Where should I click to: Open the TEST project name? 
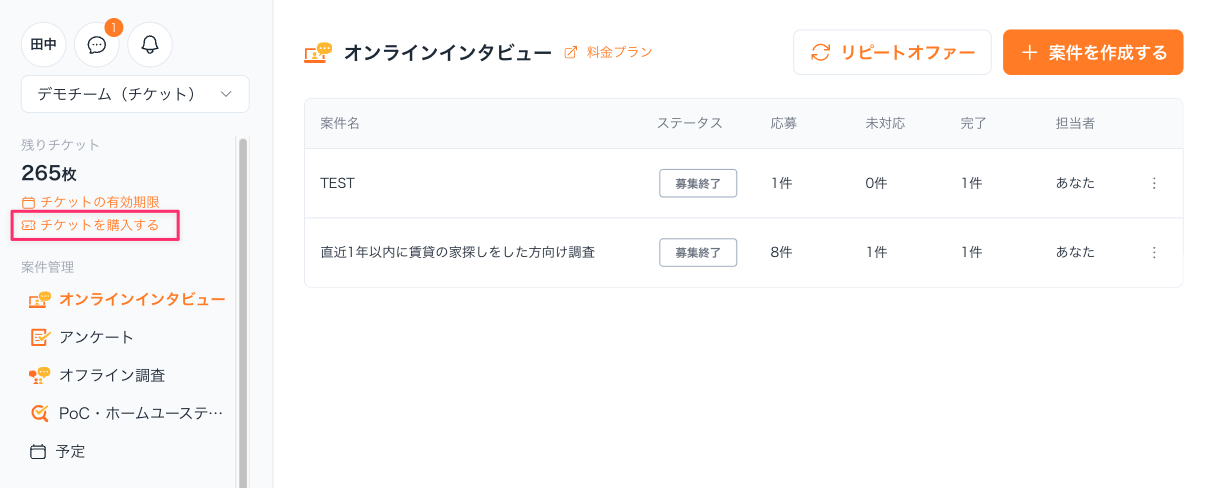[x=337, y=183]
